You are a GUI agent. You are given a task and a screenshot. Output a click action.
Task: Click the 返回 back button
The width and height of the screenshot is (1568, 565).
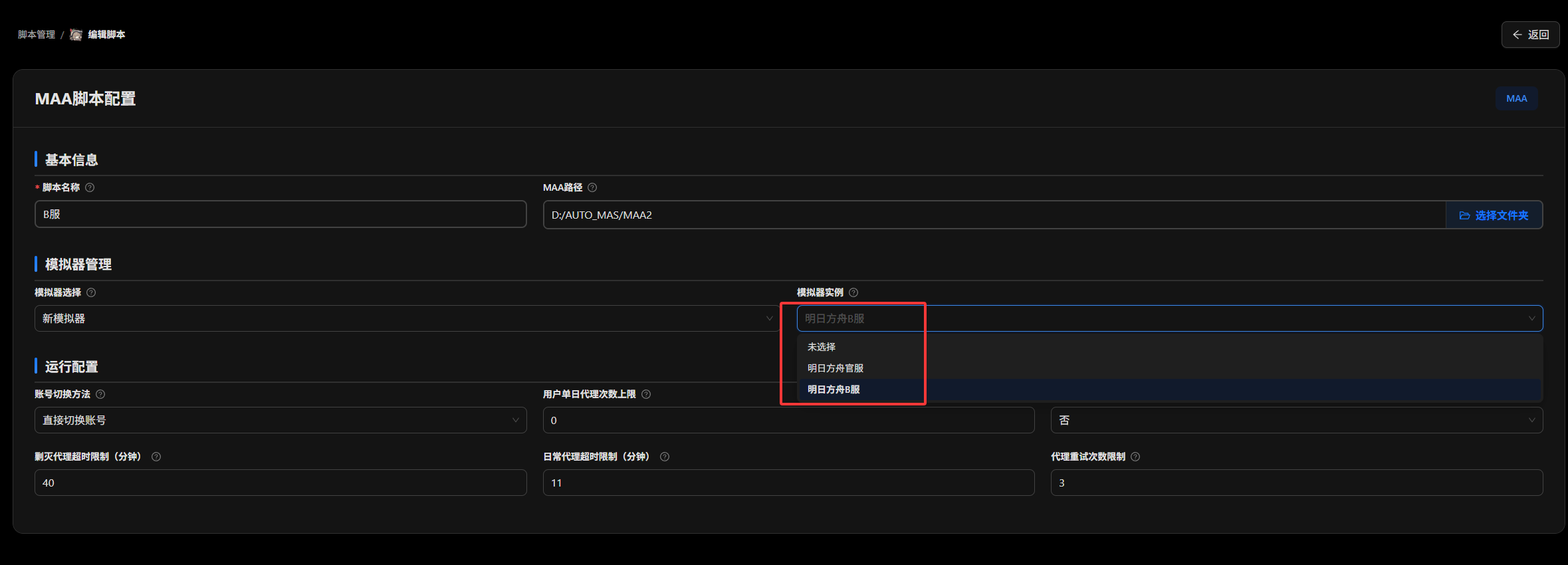[x=1530, y=35]
